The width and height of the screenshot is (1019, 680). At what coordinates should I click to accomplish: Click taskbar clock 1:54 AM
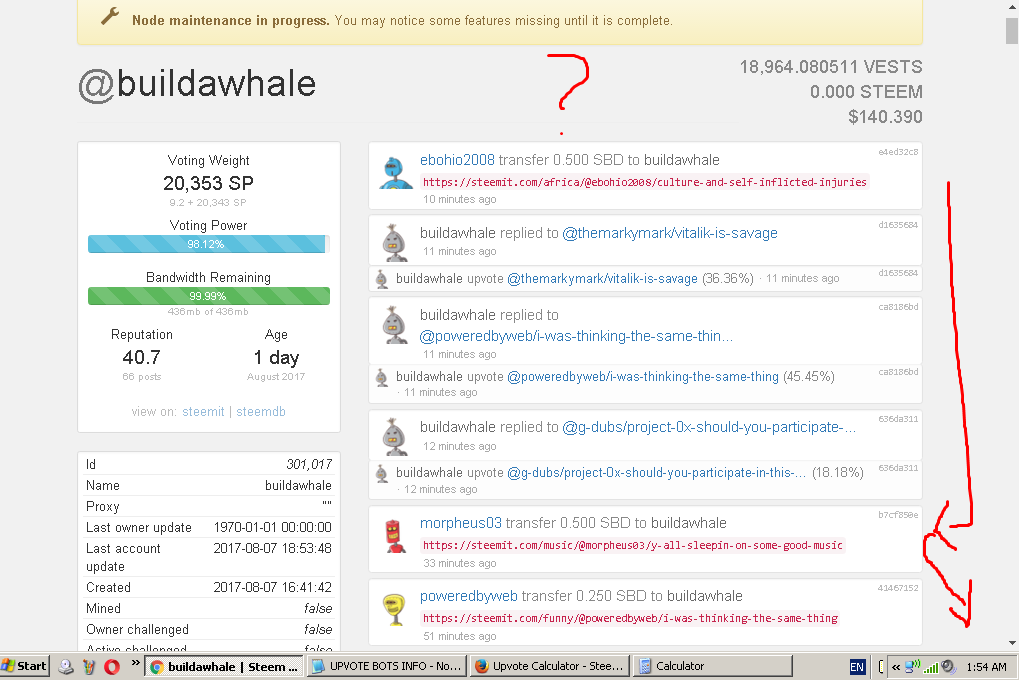click(x=986, y=667)
